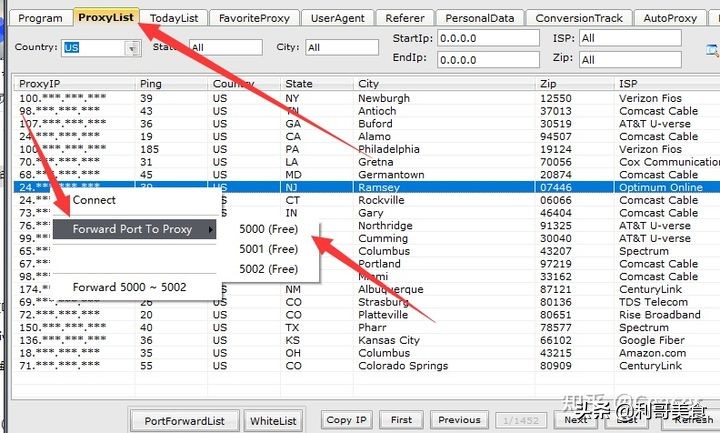Select the Platteville city cell
This screenshot has height=433, width=720.
tap(383, 315)
